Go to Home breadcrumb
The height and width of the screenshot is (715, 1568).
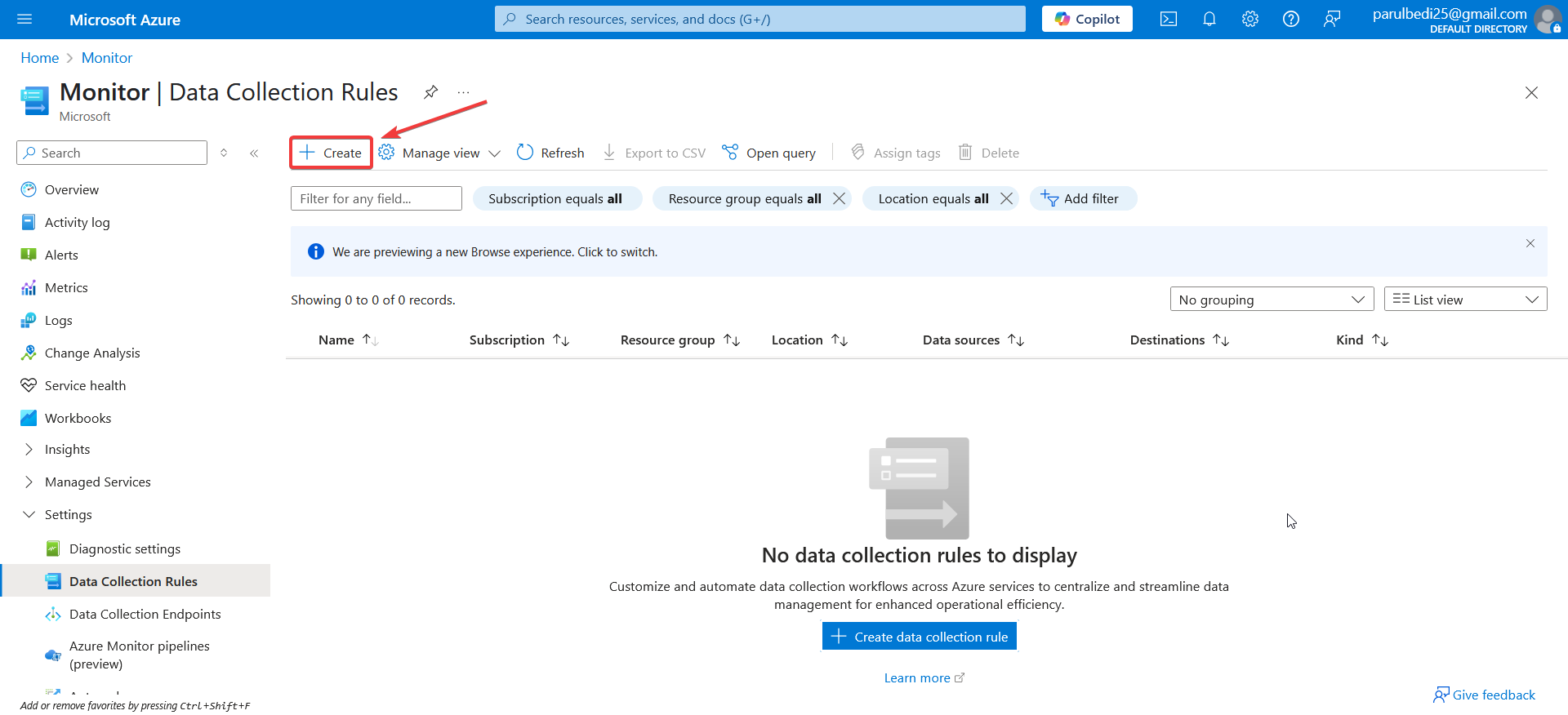pyautogui.click(x=40, y=58)
